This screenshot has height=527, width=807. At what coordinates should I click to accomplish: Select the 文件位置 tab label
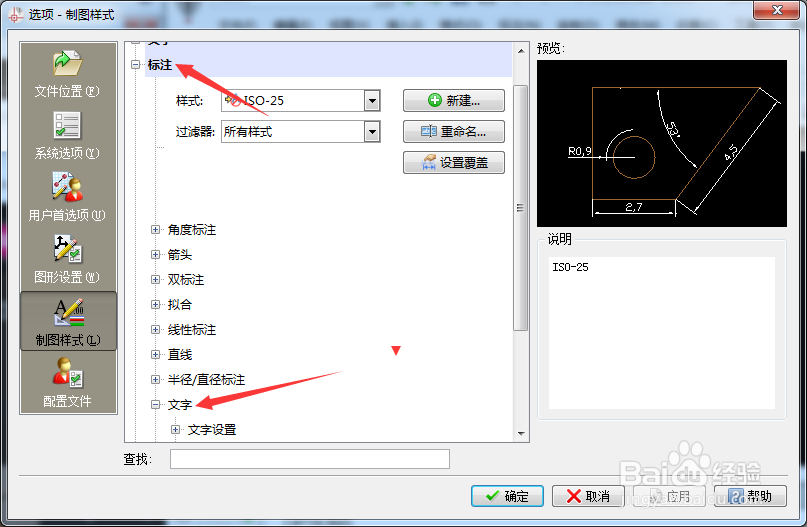67,91
